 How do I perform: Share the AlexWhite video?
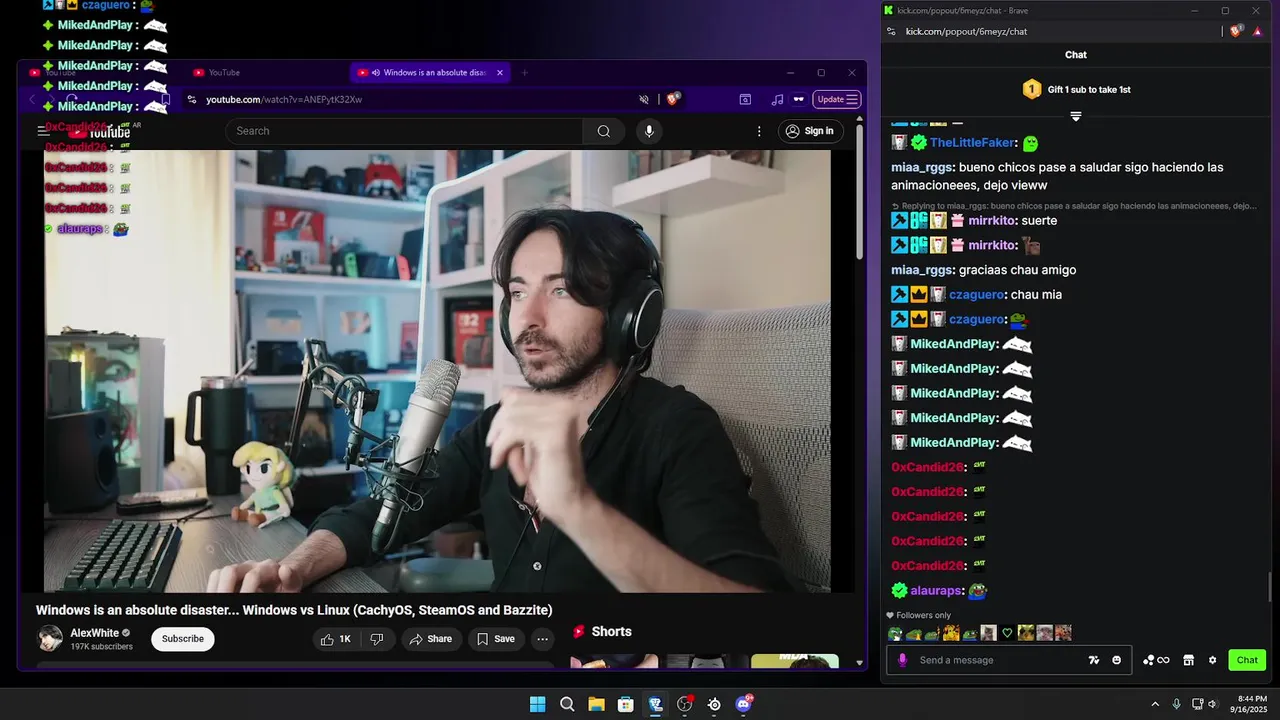(x=431, y=639)
